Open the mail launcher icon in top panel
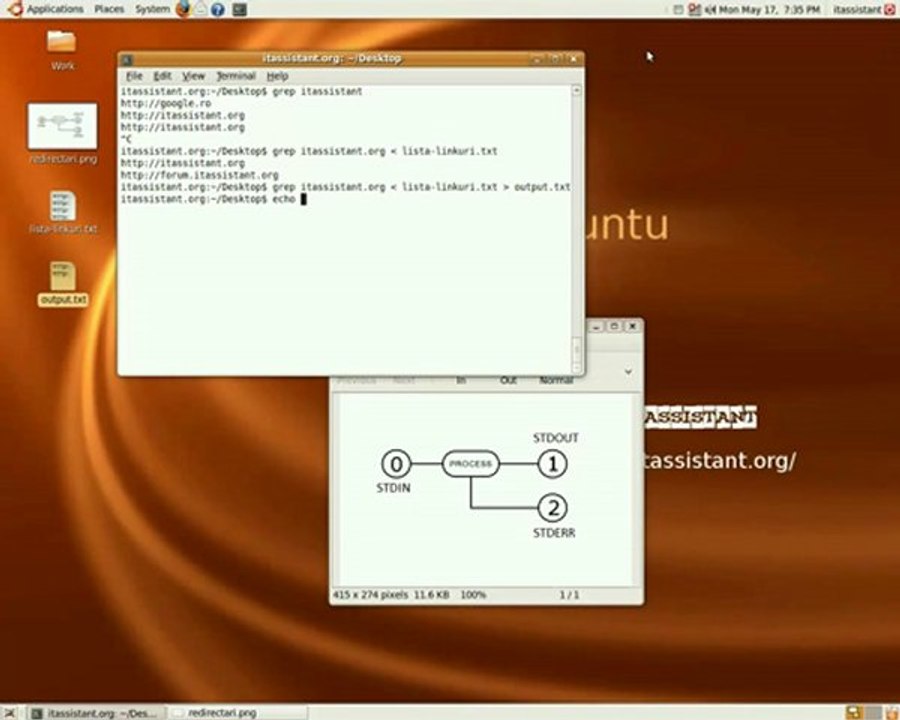The height and width of the screenshot is (720, 900). [x=200, y=9]
